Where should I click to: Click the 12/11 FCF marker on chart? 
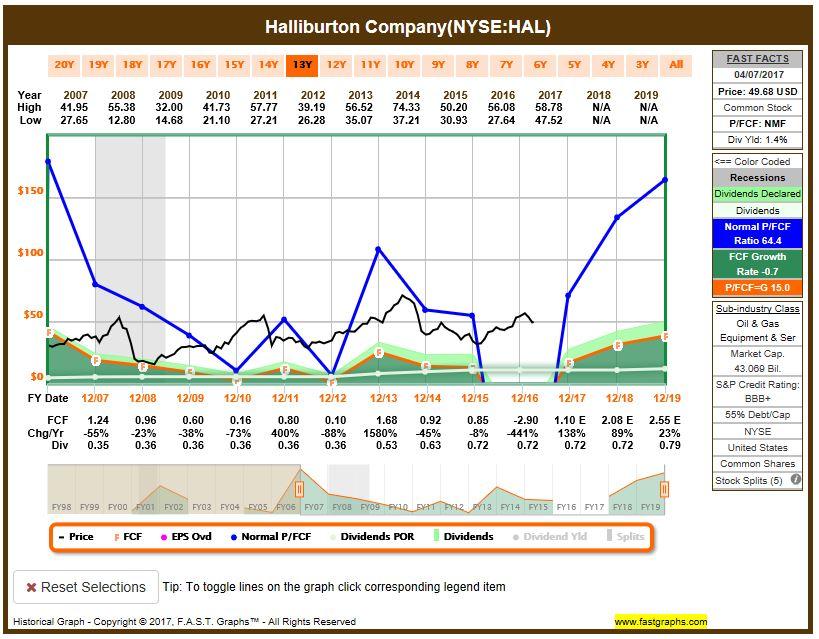pyautogui.click(x=285, y=369)
